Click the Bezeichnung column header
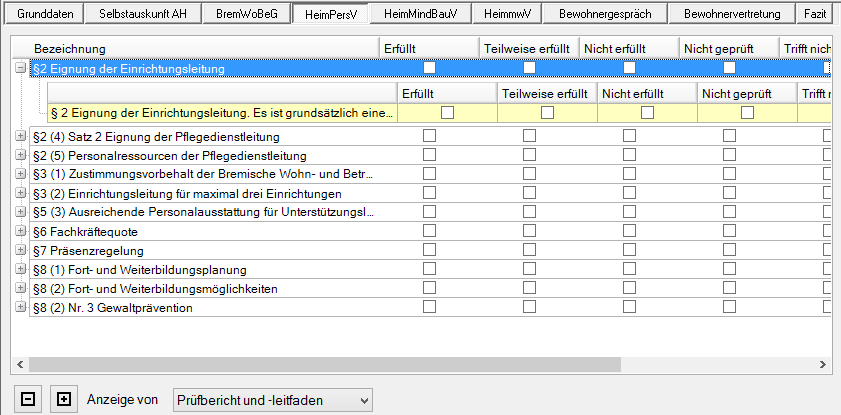 point(200,49)
